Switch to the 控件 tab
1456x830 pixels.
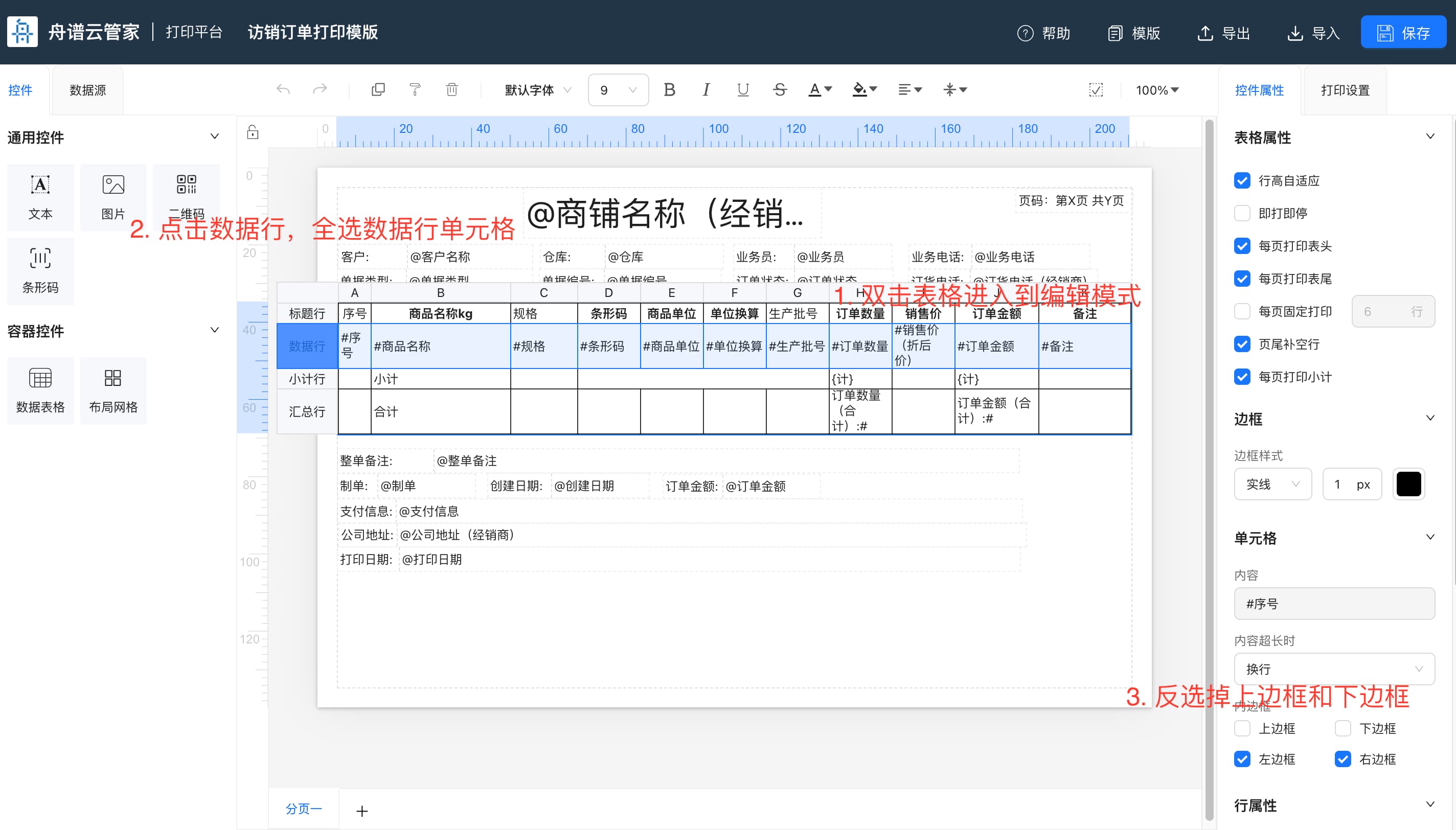20,90
